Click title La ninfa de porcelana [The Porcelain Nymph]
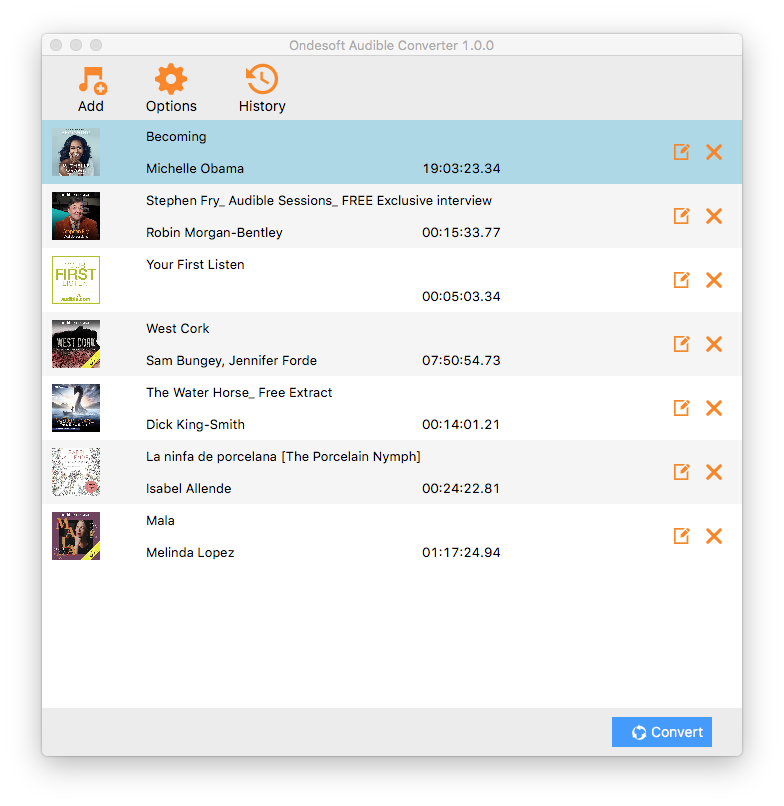This screenshot has height=806, width=784. (283, 456)
